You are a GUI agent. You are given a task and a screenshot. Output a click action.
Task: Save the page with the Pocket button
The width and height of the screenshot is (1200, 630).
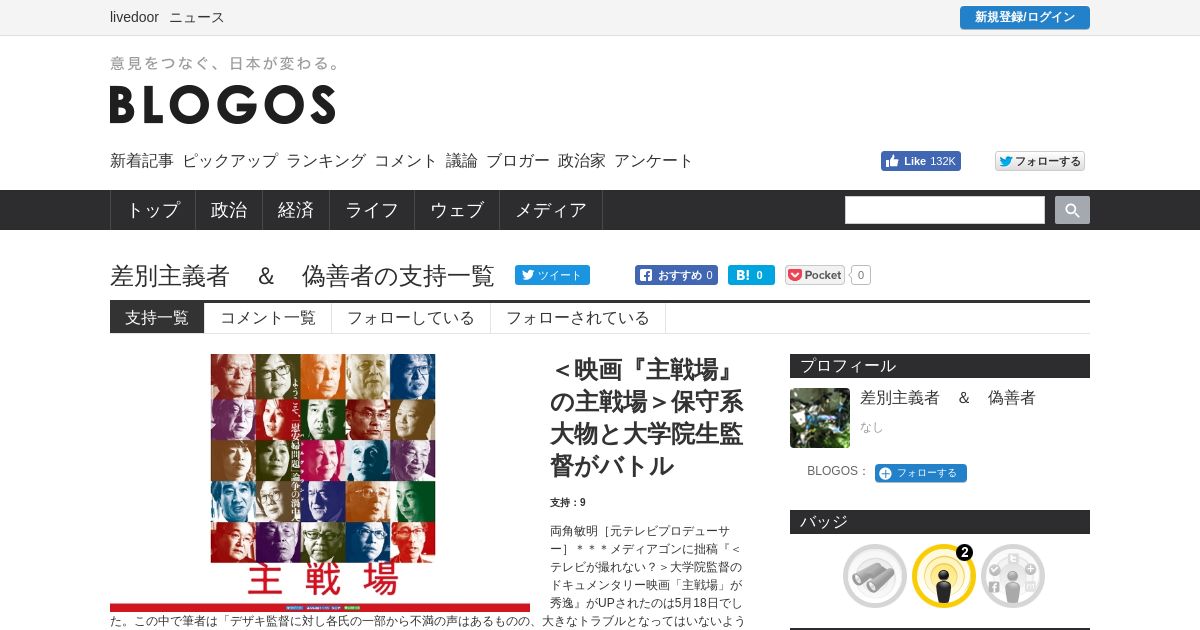point(815,275)
